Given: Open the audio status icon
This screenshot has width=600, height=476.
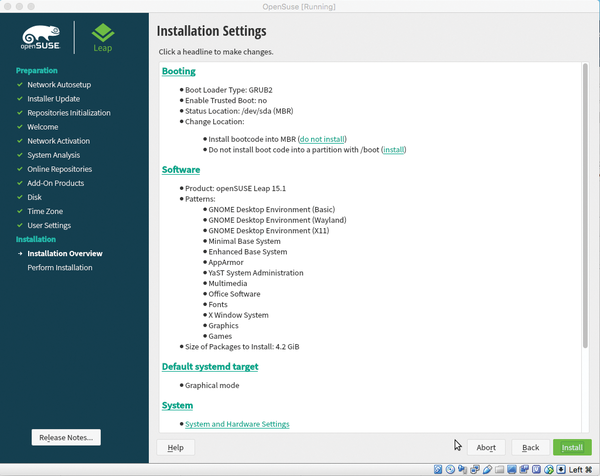Looking at the screenshot, I should pos(463,469).
